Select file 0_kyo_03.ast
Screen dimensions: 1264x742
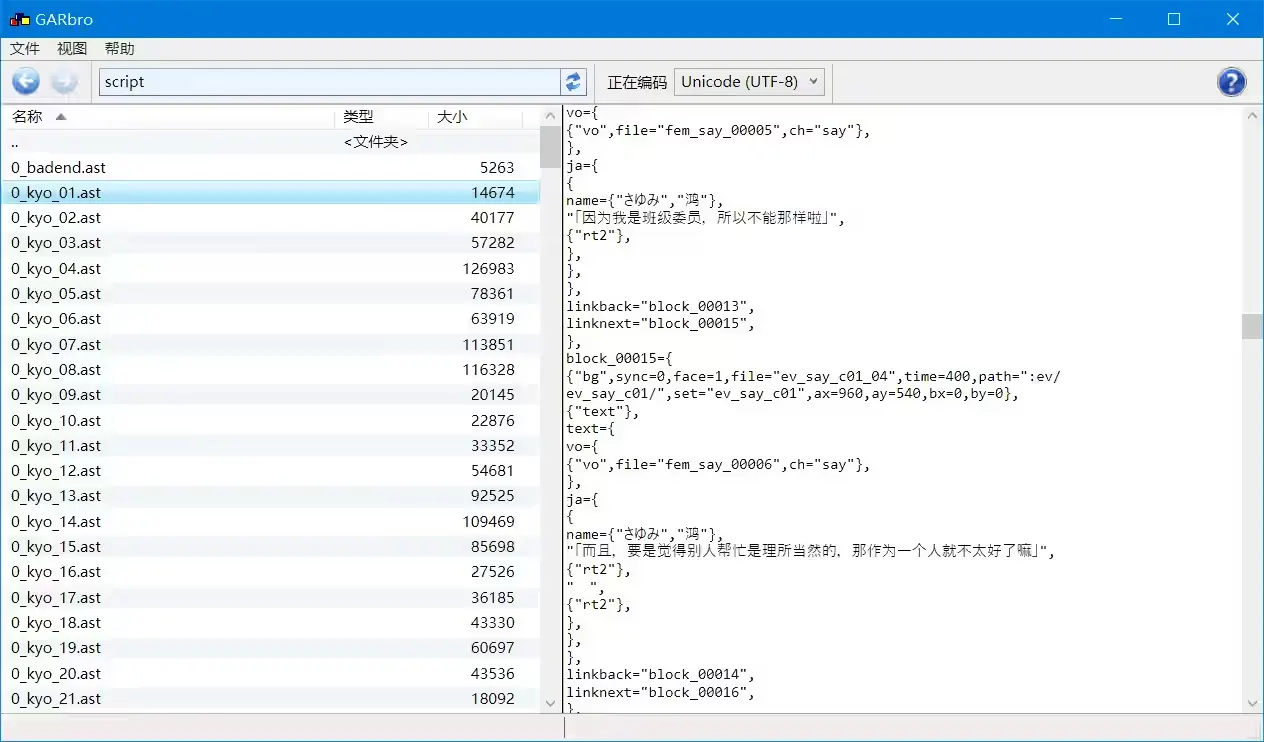pos(270,243)
